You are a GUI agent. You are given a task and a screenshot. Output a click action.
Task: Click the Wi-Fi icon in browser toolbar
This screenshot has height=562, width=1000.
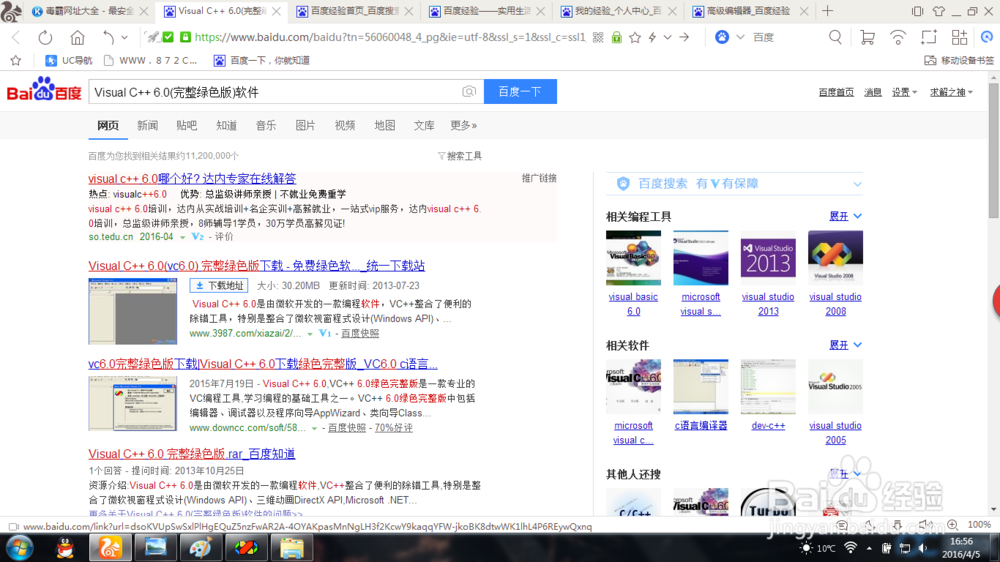(x=898, y=38)
